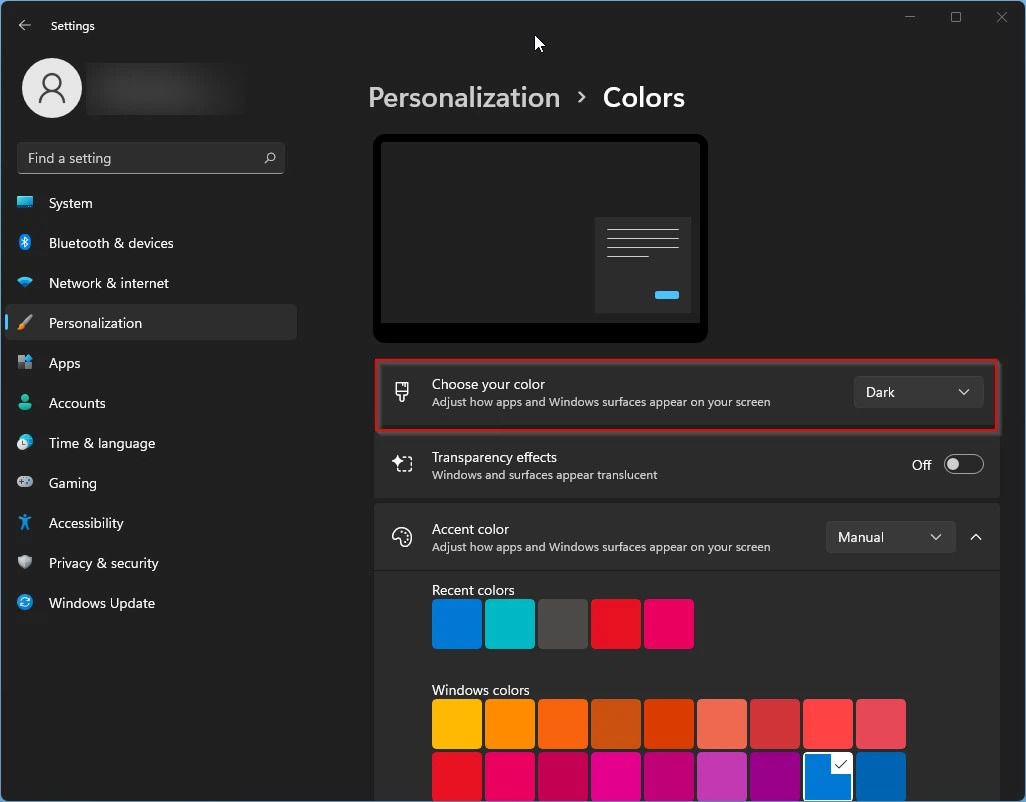This screenshot has height=802, width=1026.
Task: Open Time & language settings
Action: (150, 443)
